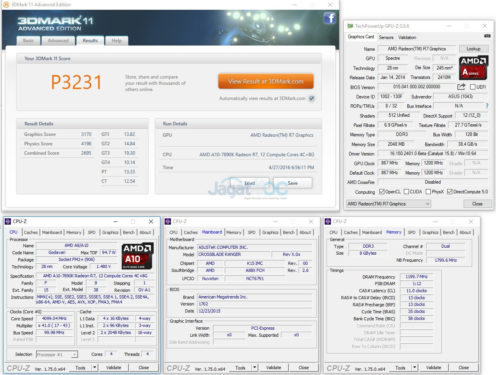Screen dimensions: 496x375
Task: Open Caches tab in the left CPU-Z window
Action: tap(31, 232)
